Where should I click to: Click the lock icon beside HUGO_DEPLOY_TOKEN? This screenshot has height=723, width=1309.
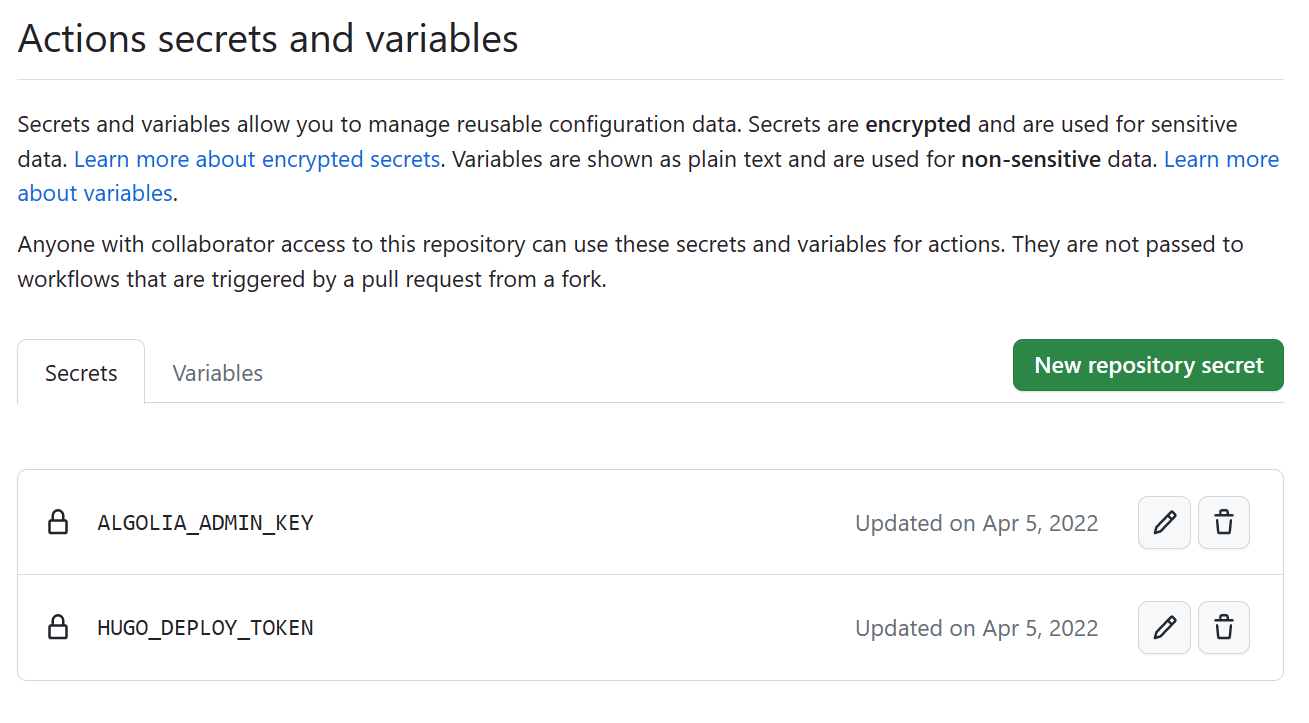[x=58, y=627]
